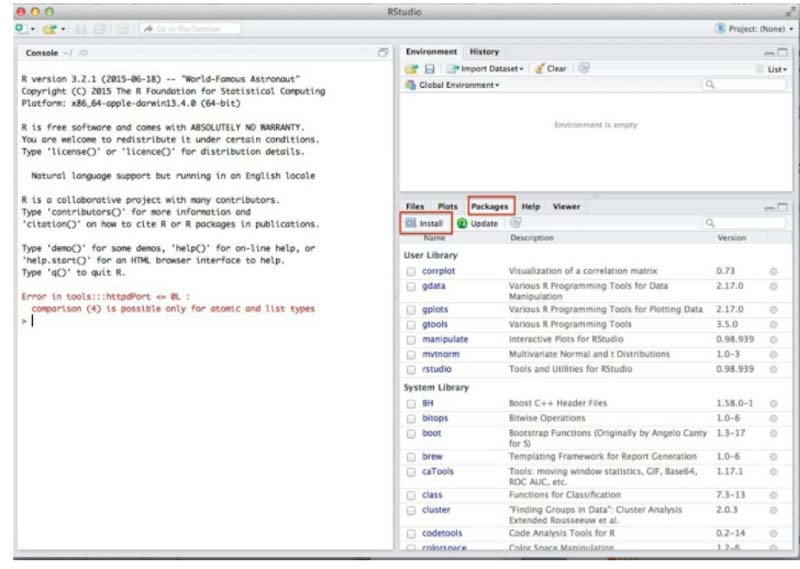Screen dimensions: 800x569
Task: Open the class package link
Action: (x=432, y=495)
